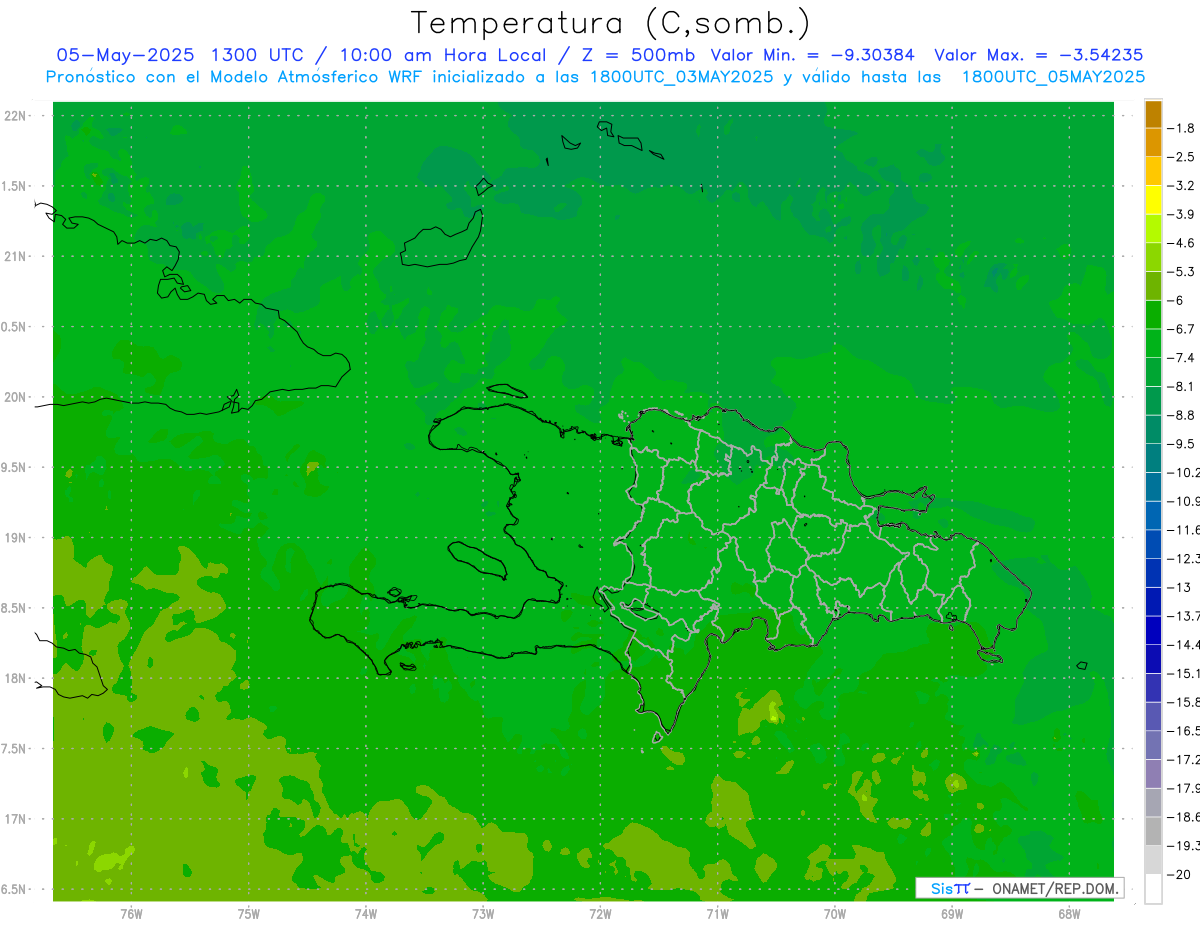Viewport: 1200px width, 927px height.
Task: Select the "1800UTC_05MAY2025" validity end time
Action: click(1053, 77)
